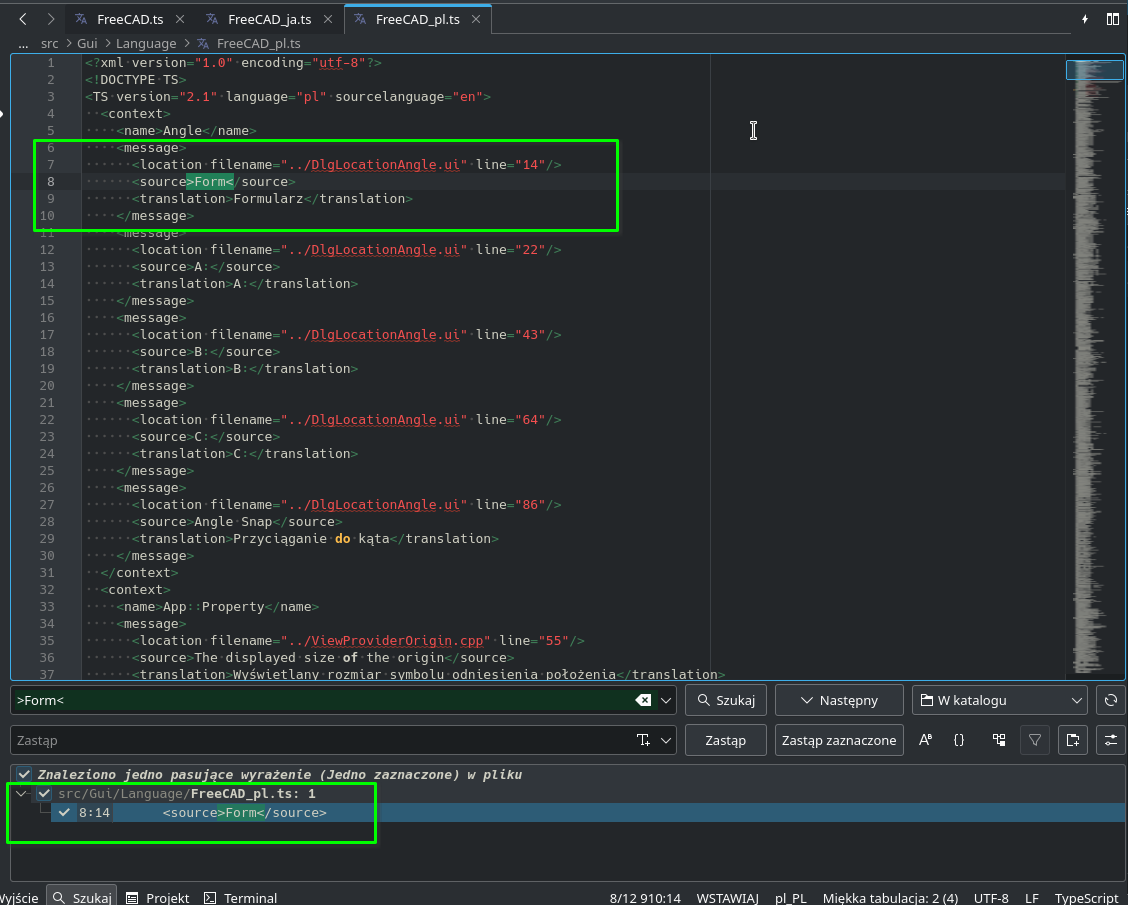This screenshot has width=1128, height=905.
Task: Clear the search field using the X icon
Action: 645,700
